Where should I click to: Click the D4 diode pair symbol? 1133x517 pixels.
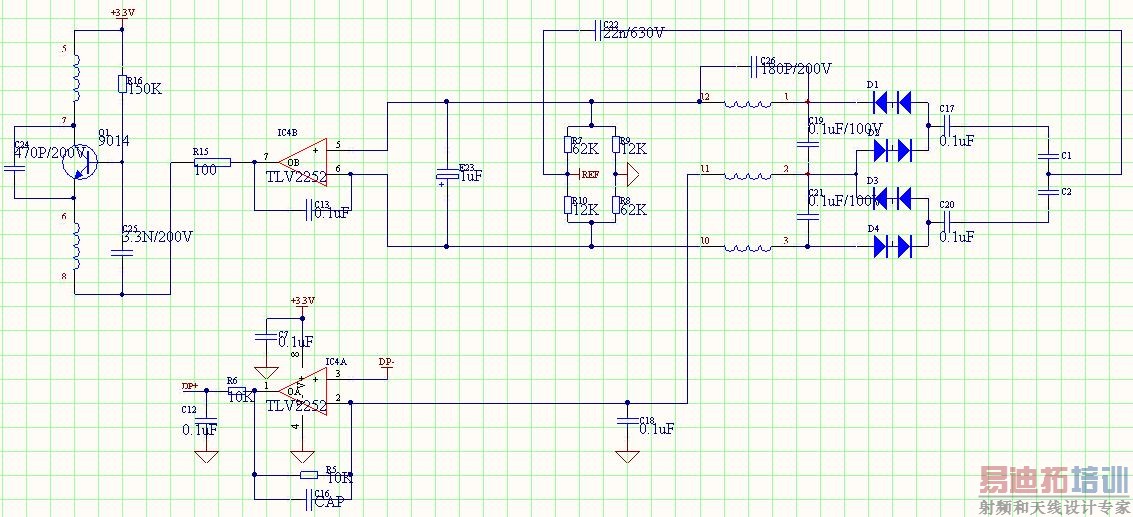click(x=892, y=247)
